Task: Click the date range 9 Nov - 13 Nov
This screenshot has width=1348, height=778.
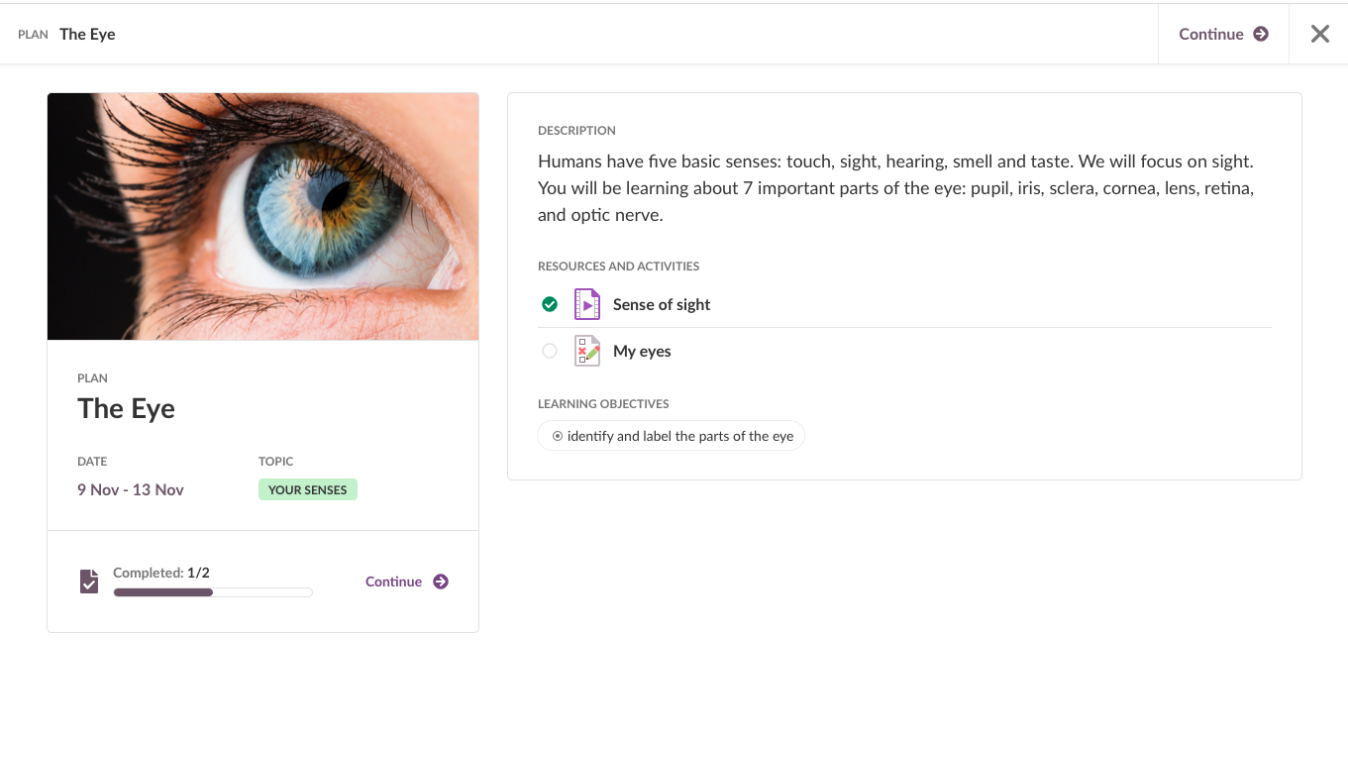Action: point(130,490)
